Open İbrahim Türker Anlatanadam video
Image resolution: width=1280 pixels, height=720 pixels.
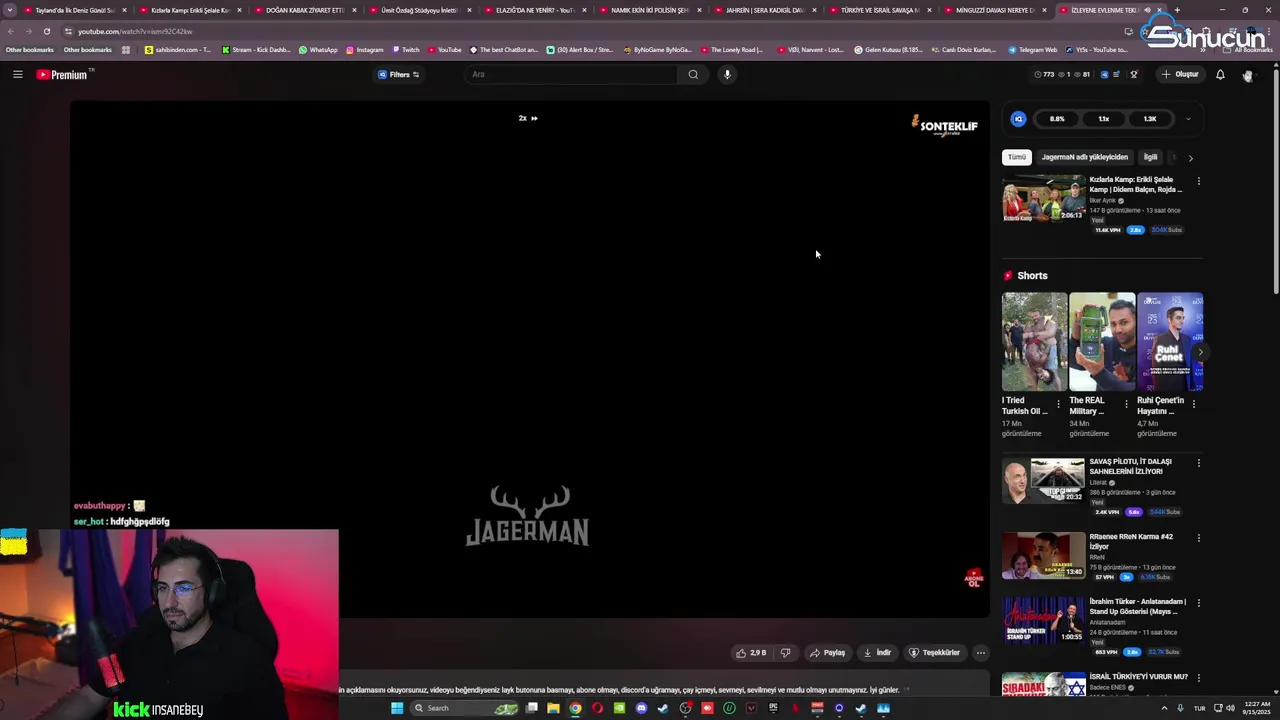[x=1043, y=620]
